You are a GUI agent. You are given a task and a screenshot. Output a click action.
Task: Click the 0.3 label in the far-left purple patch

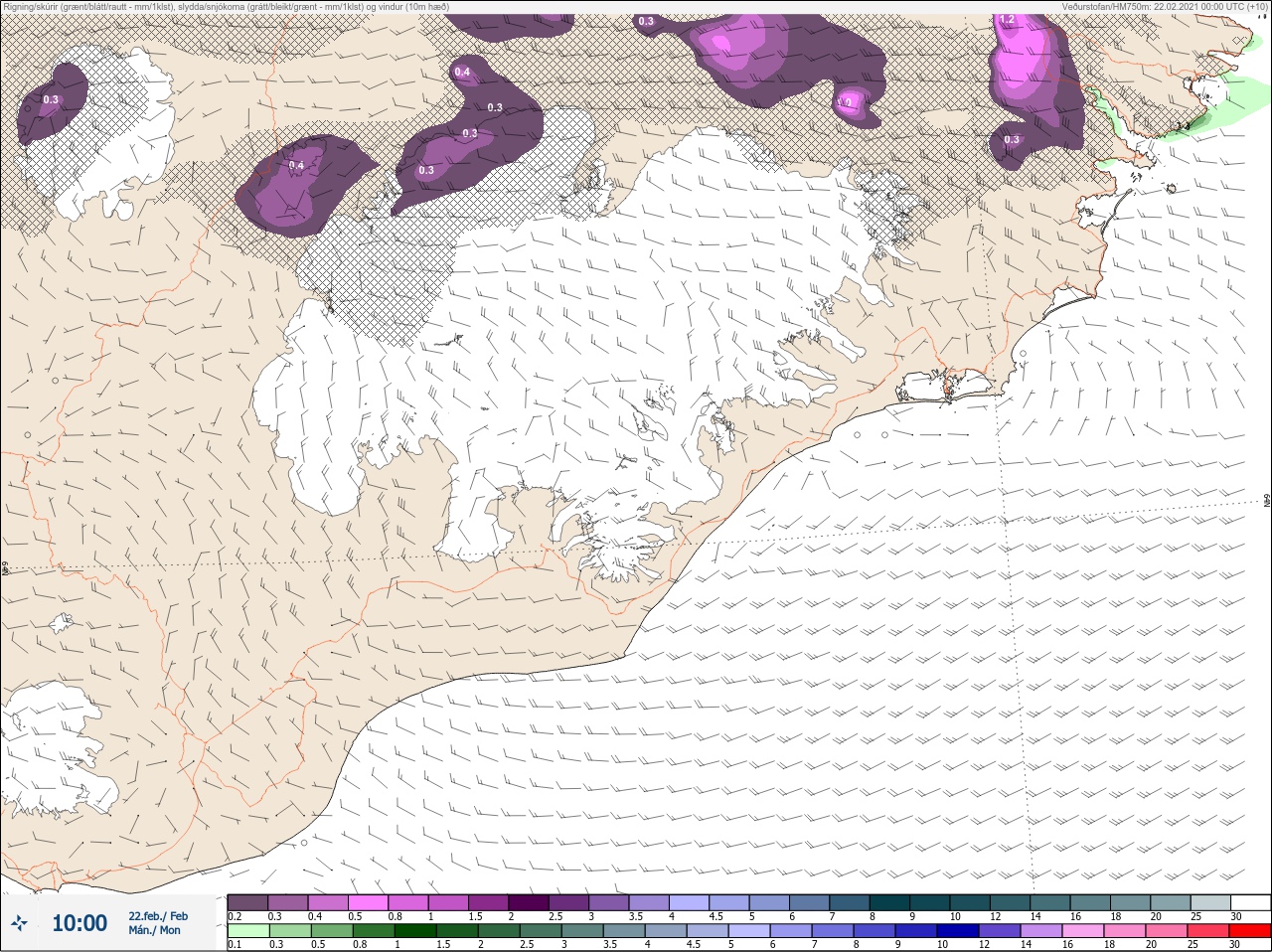tap(51, 99)
